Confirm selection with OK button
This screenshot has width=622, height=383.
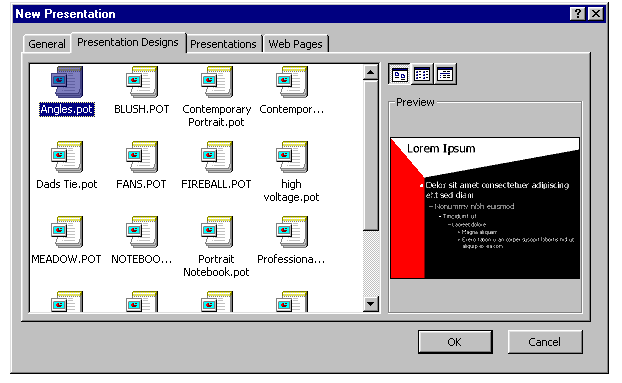[455, 342]
